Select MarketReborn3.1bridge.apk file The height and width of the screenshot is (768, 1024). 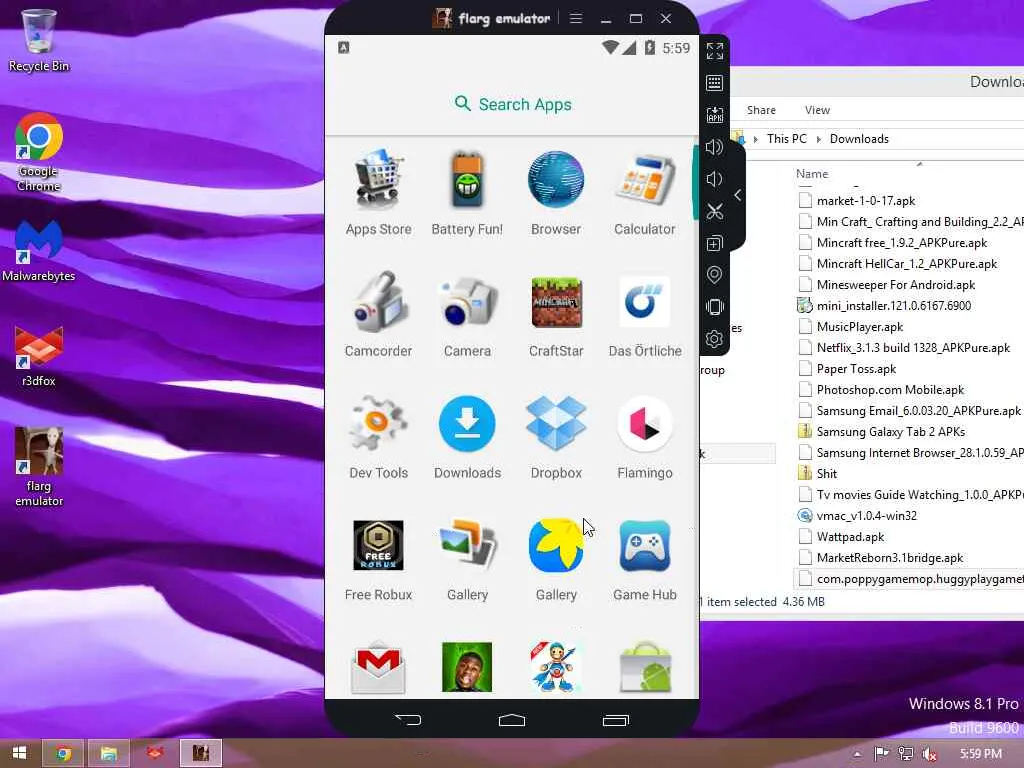[881, 558]
